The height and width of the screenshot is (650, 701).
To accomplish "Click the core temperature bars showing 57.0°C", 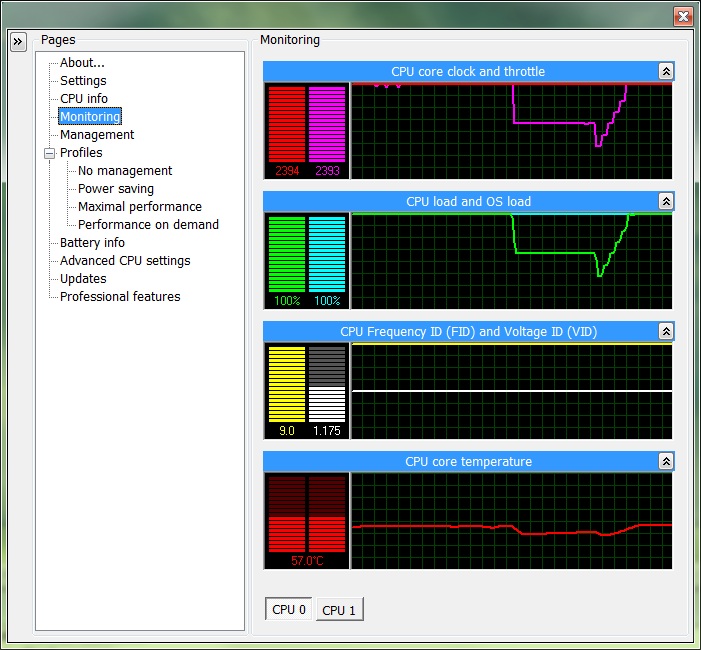I will [x=307, y=514].
